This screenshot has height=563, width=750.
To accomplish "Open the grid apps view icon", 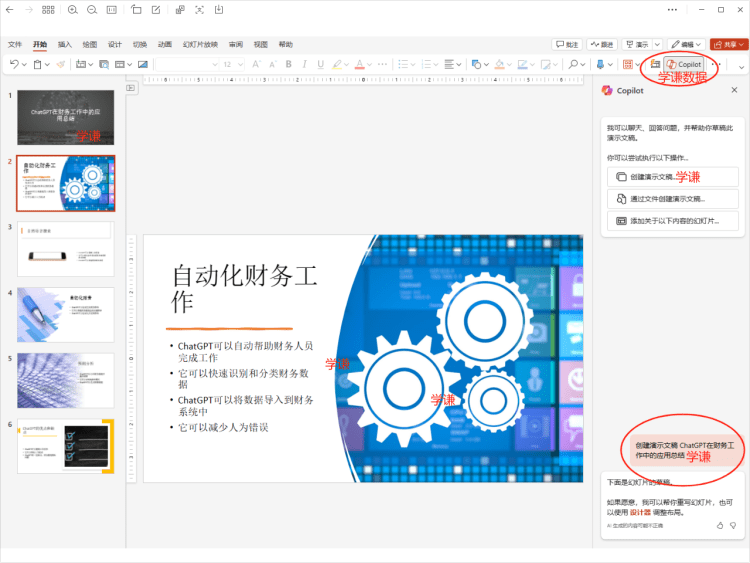I will pos(48,10).
